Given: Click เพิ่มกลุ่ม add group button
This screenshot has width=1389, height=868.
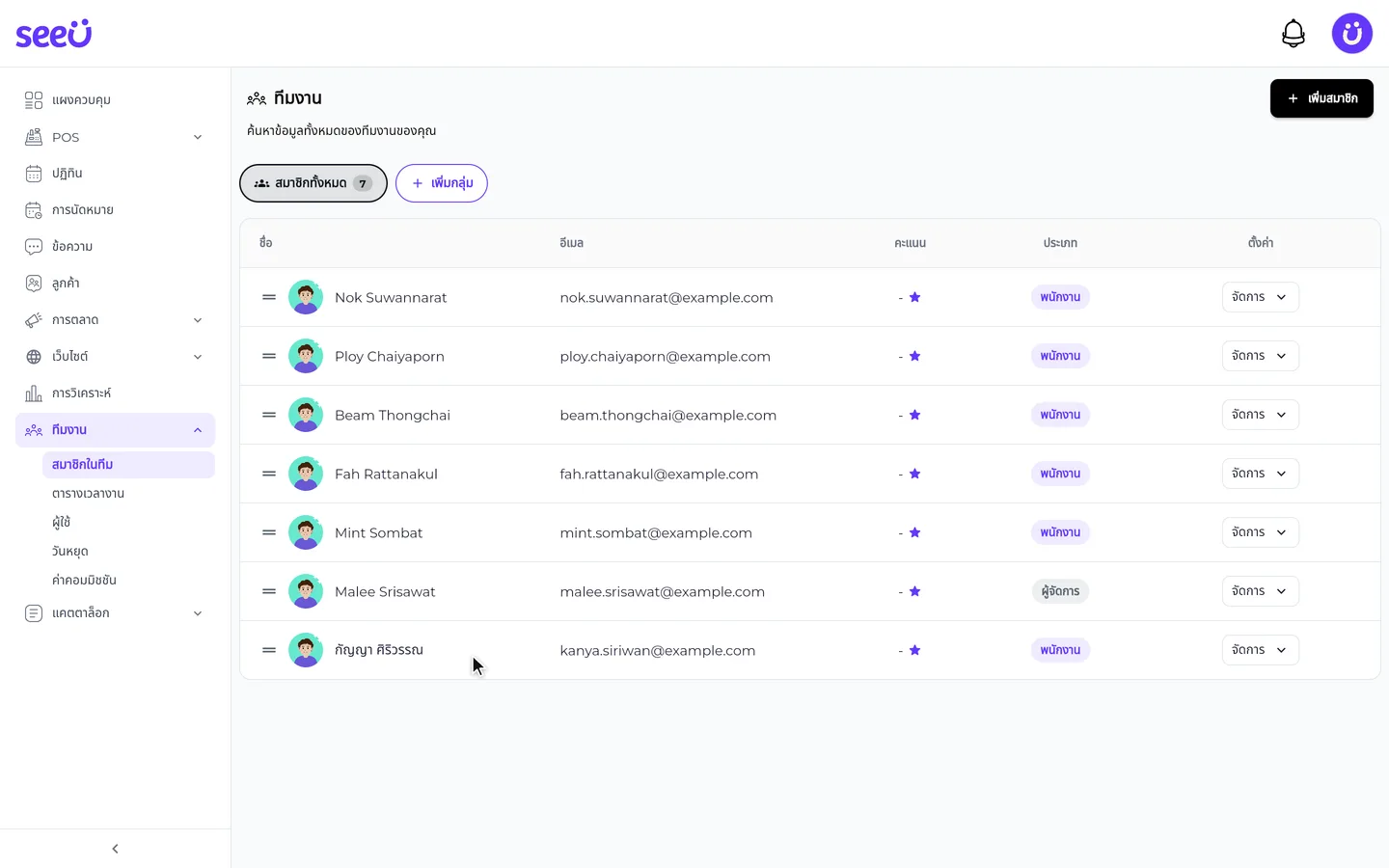Looking at the screenshot, I should tap(442, 183).
